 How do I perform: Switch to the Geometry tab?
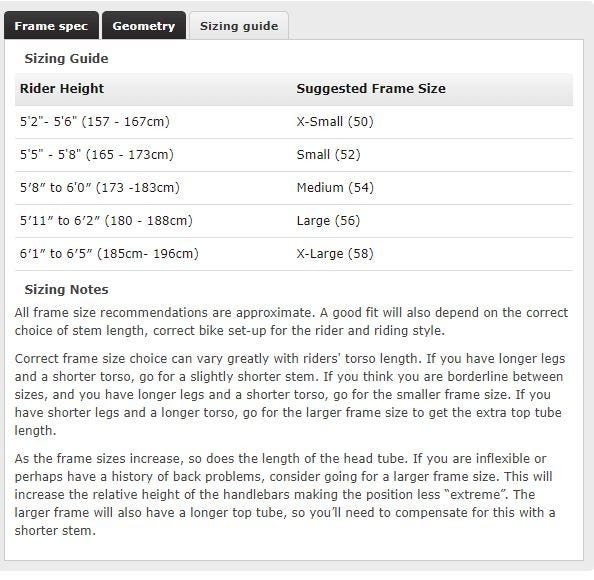point(144,25)
